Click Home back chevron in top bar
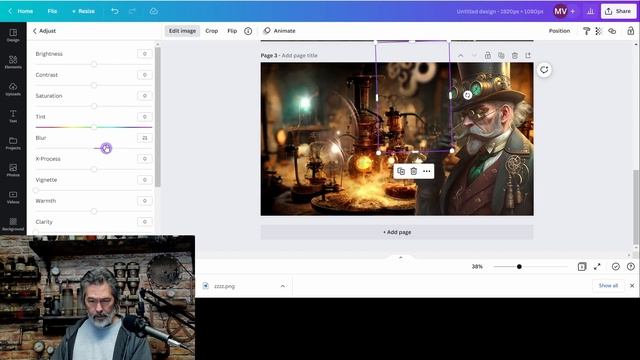Image resolution: width=640 pixels, height=360 pixels. (x=10, y=11)
